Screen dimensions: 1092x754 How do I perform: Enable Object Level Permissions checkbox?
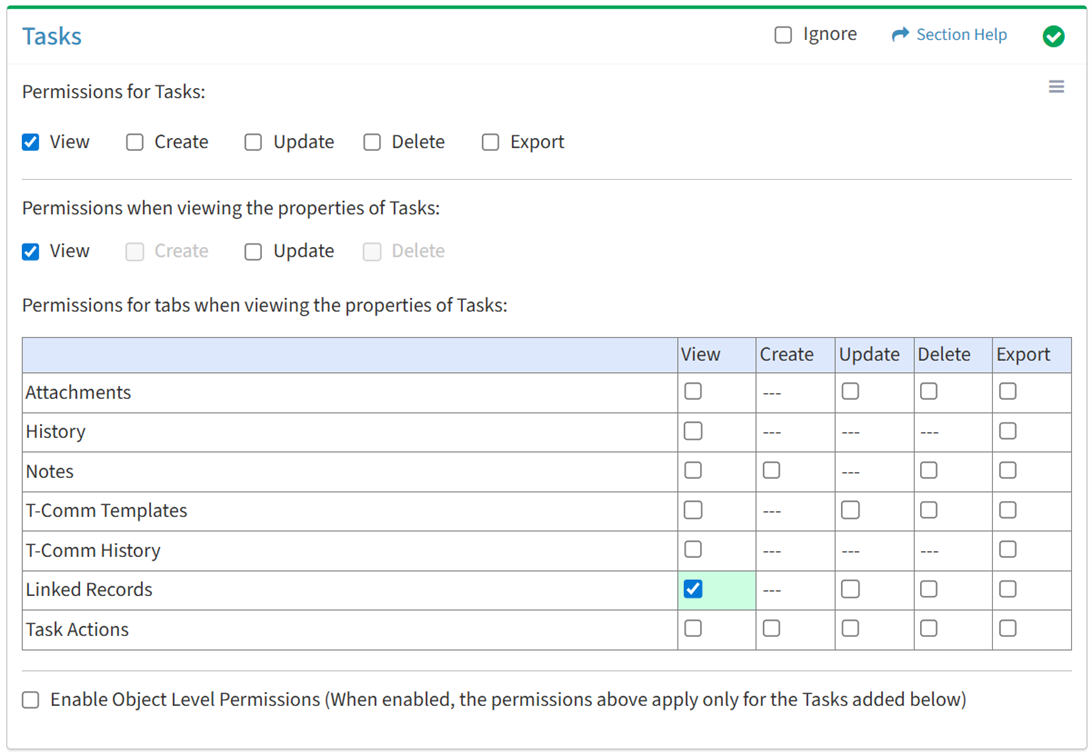pos(31,699)
